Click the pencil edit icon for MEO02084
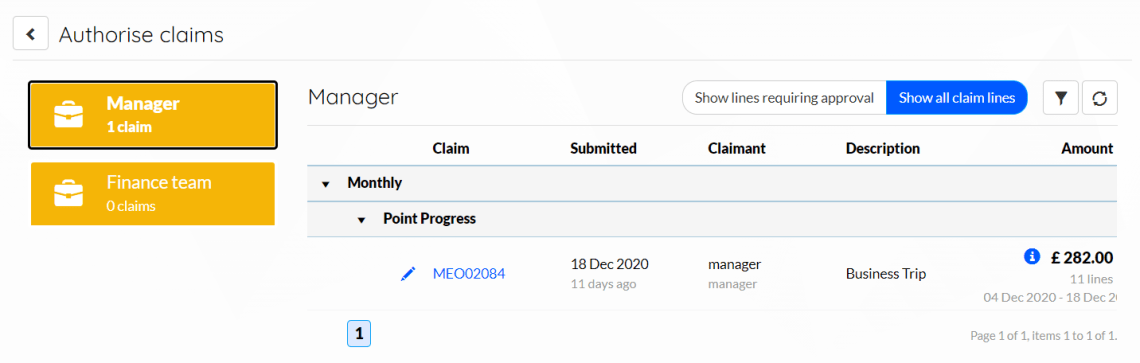The height and width of the screenshot is (363, 1140). click(x=409, y=274)
